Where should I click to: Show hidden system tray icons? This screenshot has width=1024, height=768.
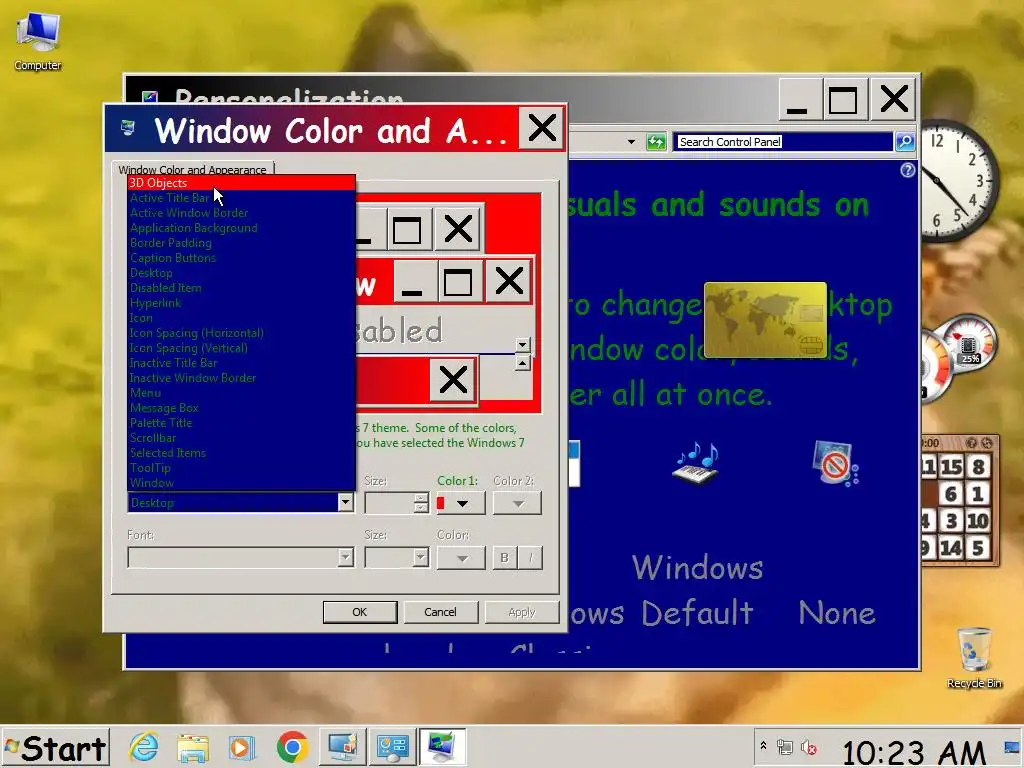(x=763, y=745)
